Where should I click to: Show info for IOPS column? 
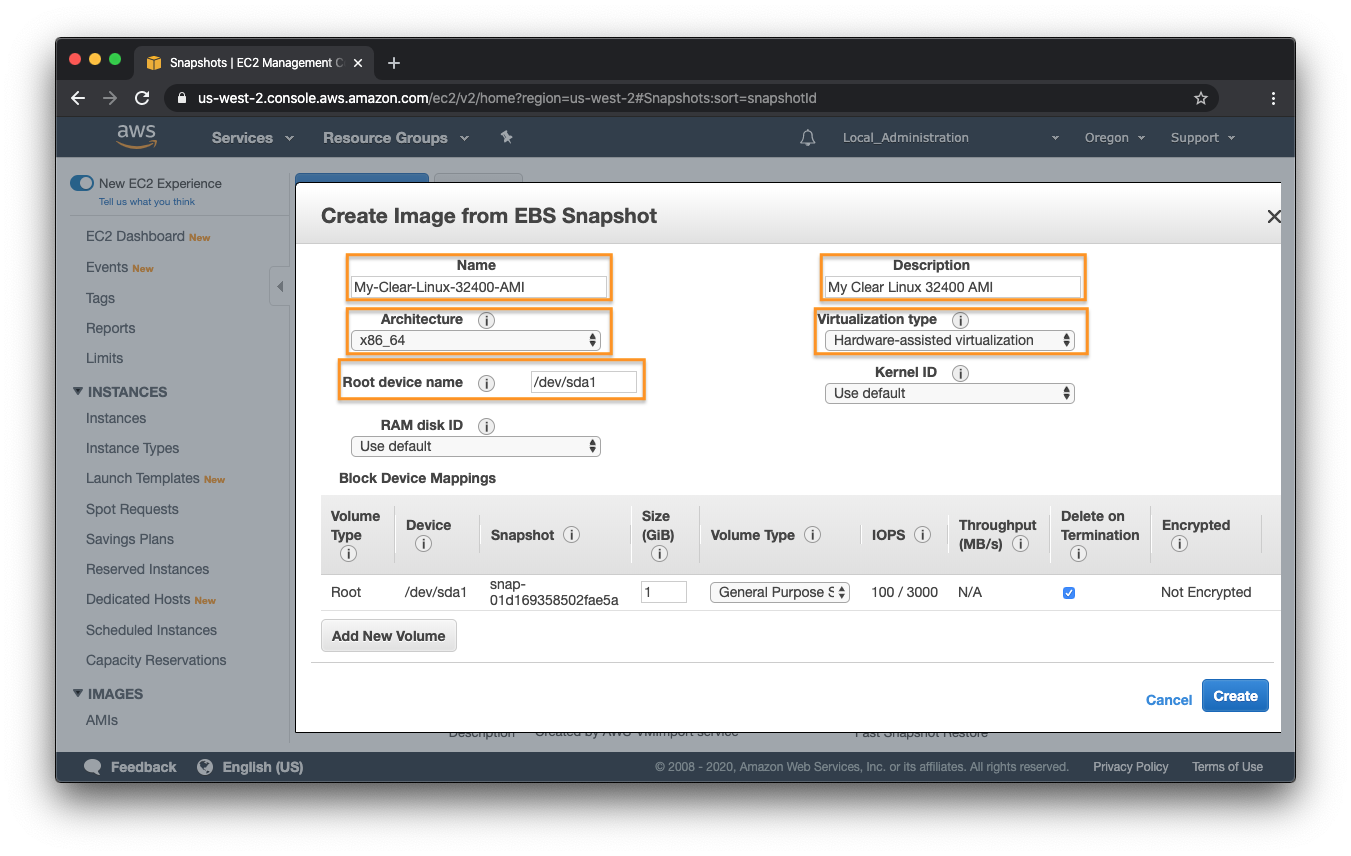point(923,535)
